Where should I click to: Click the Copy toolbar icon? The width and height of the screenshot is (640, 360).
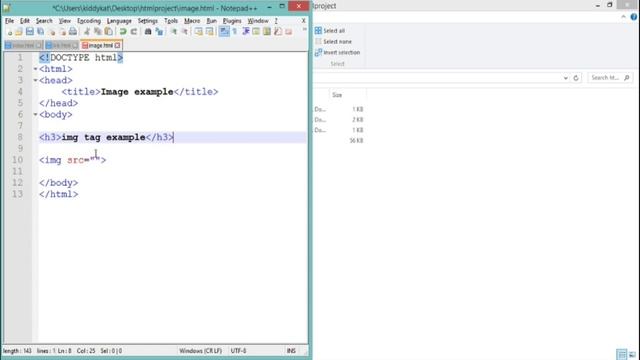click(98, 32)
